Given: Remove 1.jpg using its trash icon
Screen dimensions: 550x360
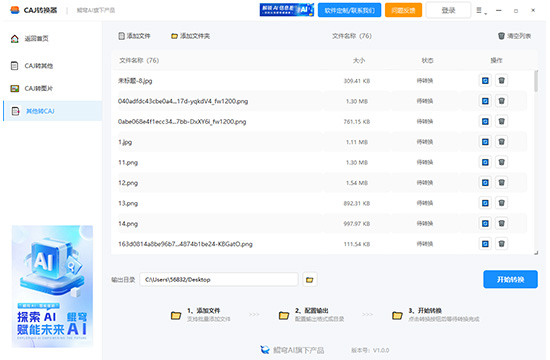Looking at the screenshot, I should [502, 142].
